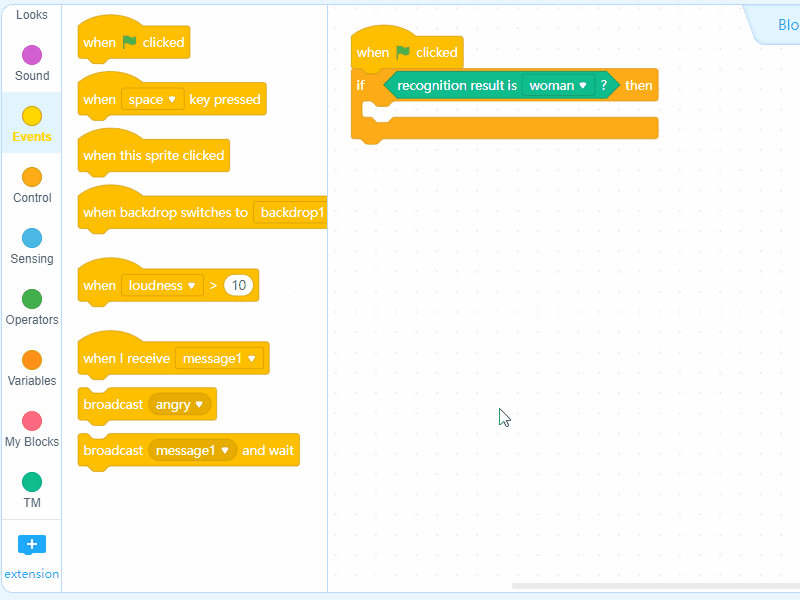Click the add extension button
This screenshot has height=600, width=800.
(32, 544)
